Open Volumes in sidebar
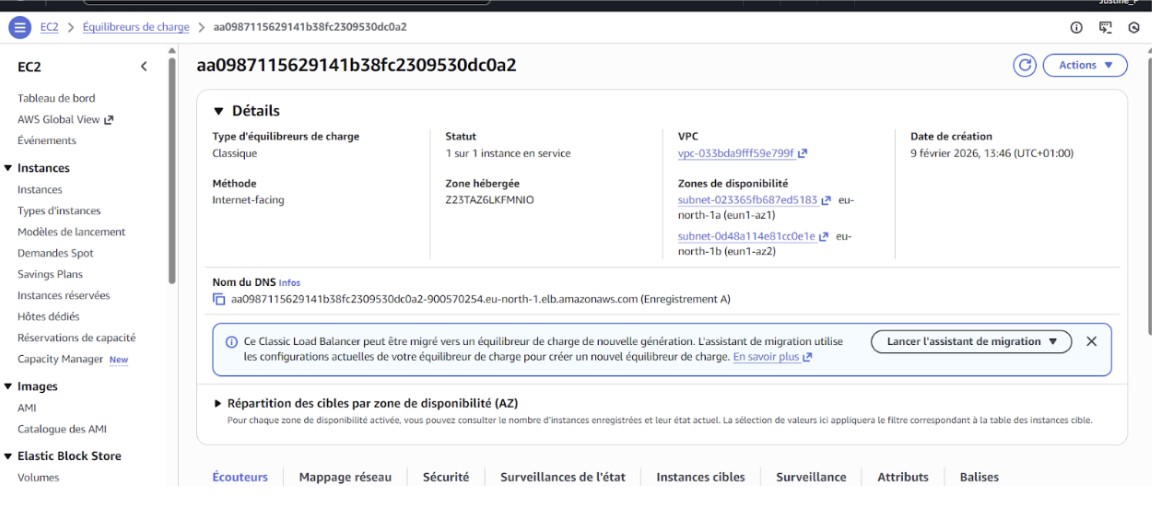Image resolution: width=1157 pixels, height=522 pixels. click(38, 478)
